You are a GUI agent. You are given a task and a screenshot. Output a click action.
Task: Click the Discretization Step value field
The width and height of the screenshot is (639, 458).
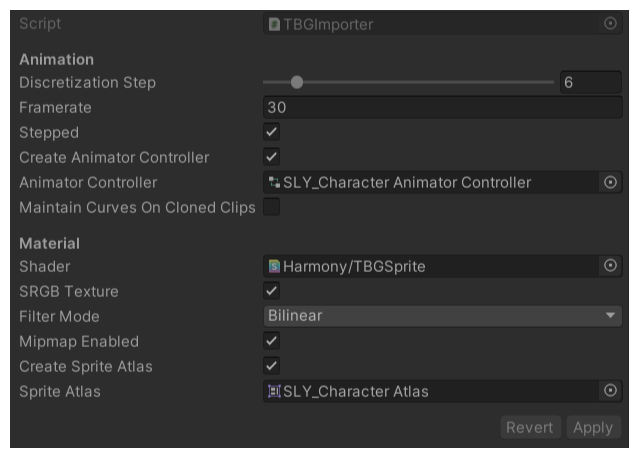pyautogui.click(x=590, y=82)
